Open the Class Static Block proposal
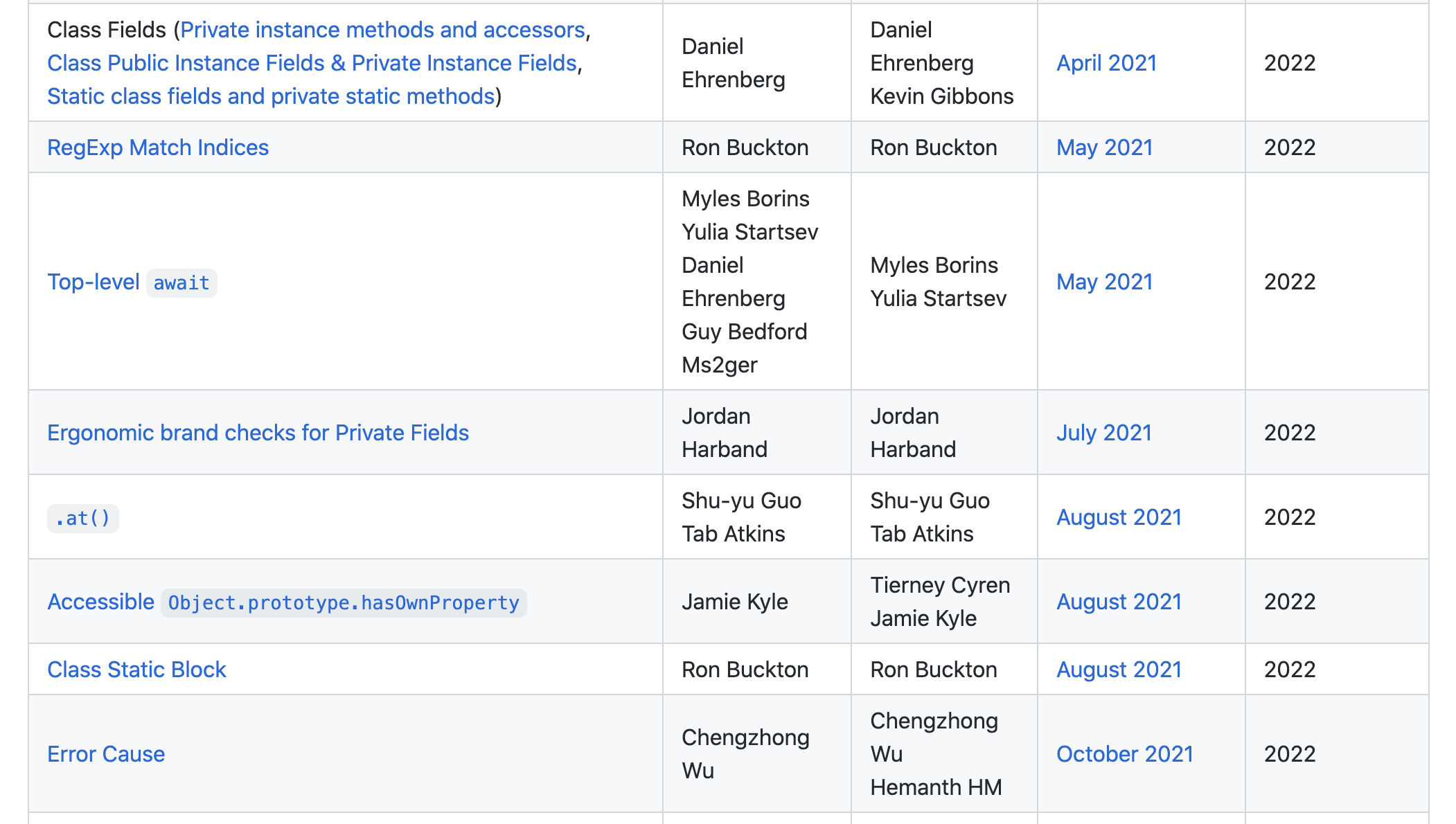Image resolution: width=1456 pixels, height=824 pixels. coord(136,670)
